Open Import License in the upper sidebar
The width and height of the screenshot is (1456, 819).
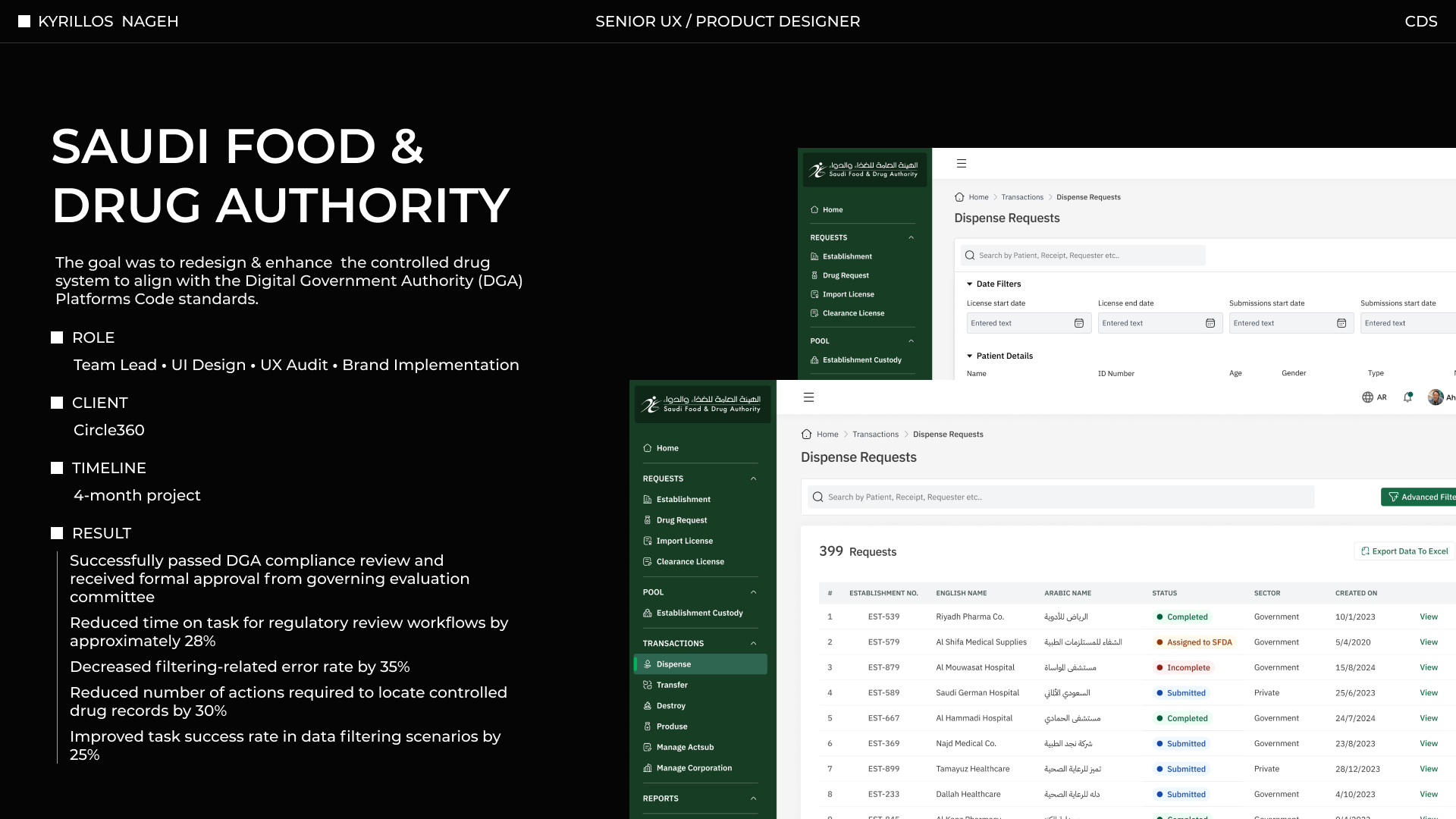[849, 295]
